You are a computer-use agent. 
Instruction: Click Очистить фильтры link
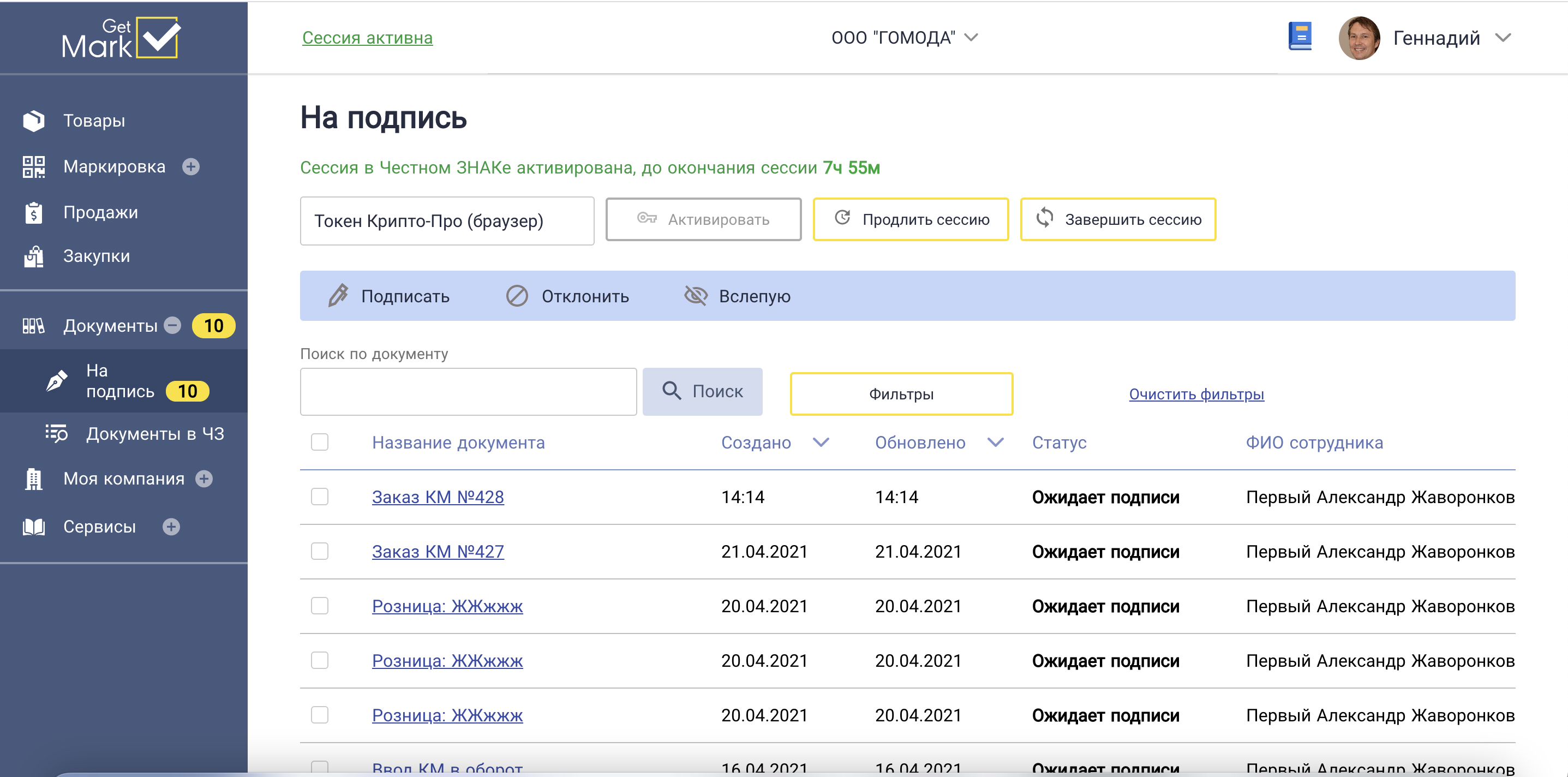tap(1196, 394)
